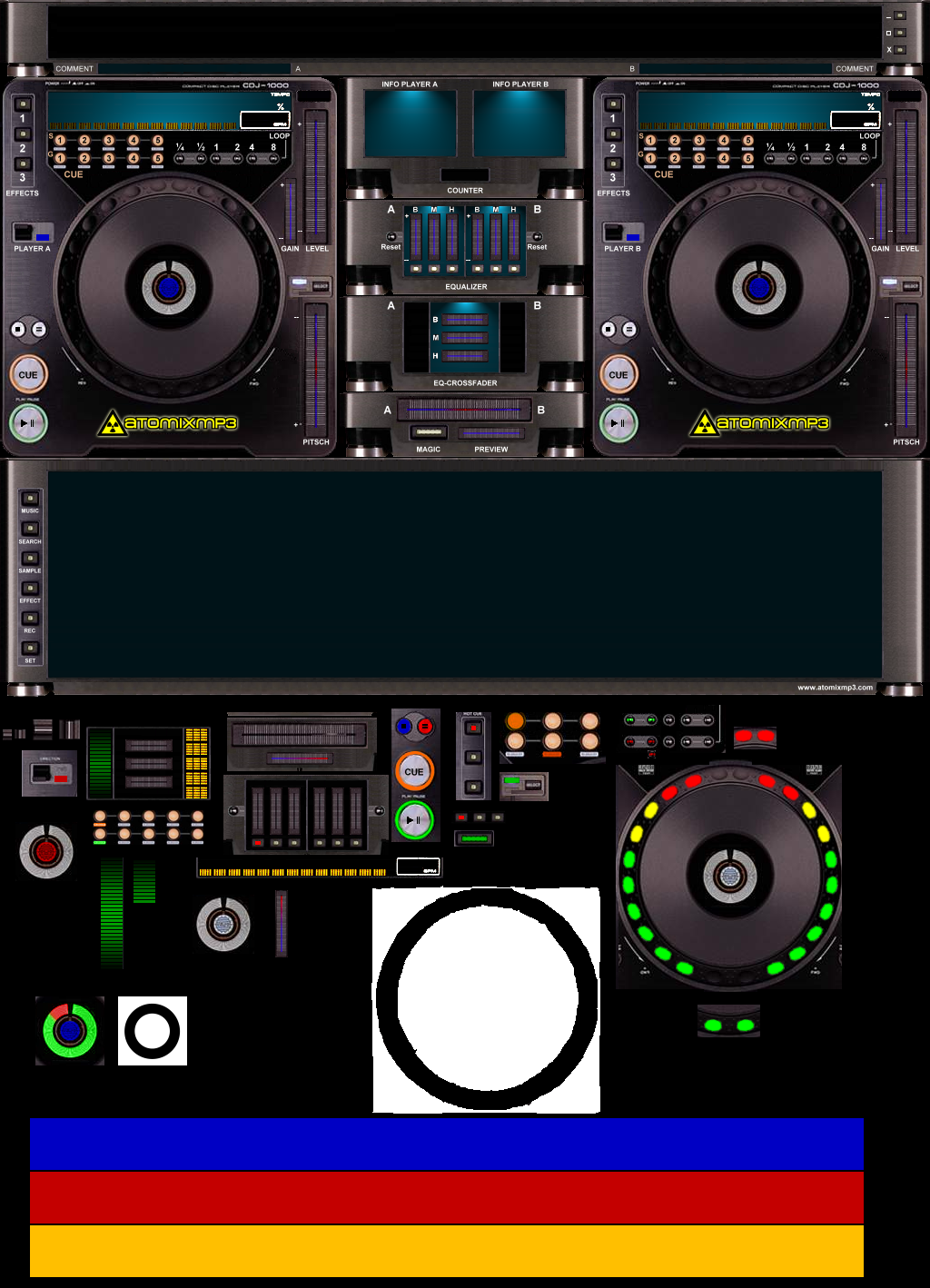Viewport: 930px width, 1288px height.
Task: Click the Comment field for deck B
Action: click(x=735, y=68)
